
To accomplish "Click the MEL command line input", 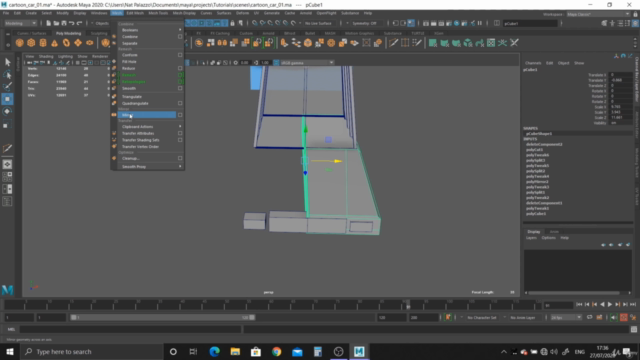I will (x=130, y=329).
